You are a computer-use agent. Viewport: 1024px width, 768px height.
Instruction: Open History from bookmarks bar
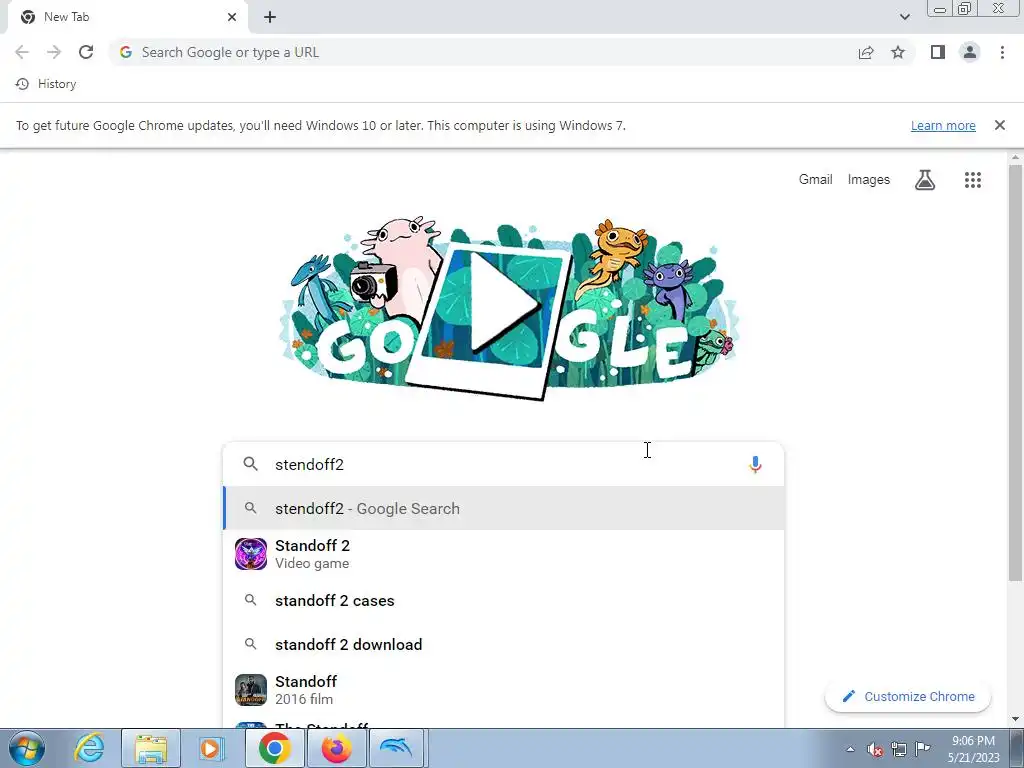pyautogui.click(x=46, y=84)
